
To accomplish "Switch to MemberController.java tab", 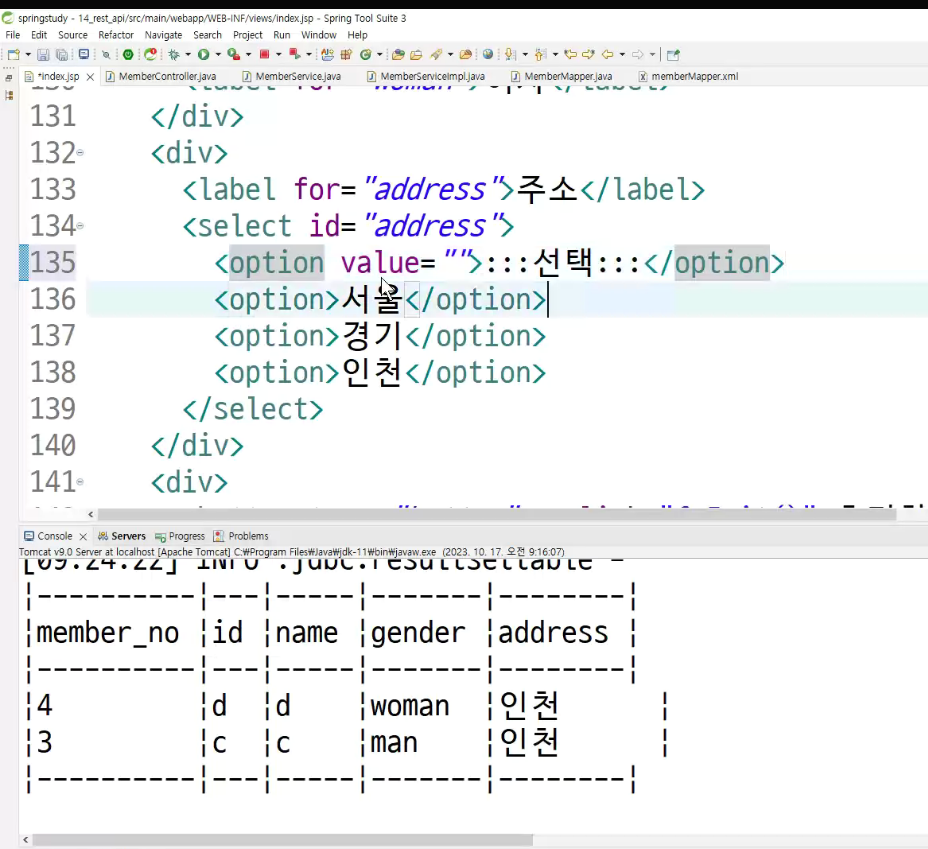I will click(x=161, y=76).
